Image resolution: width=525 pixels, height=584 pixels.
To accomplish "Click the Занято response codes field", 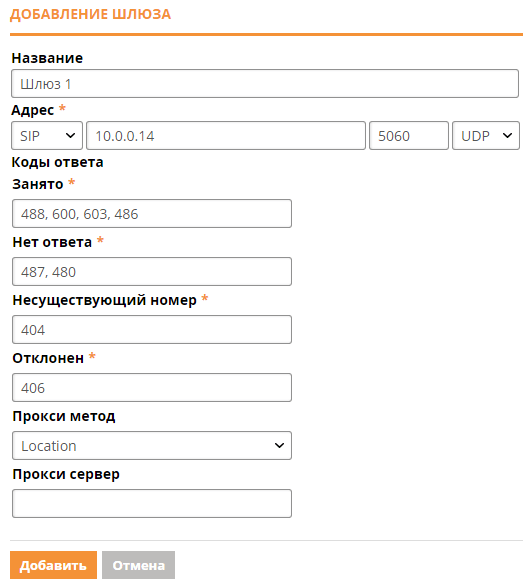I will pyautogui.click(x=152, y=213).
